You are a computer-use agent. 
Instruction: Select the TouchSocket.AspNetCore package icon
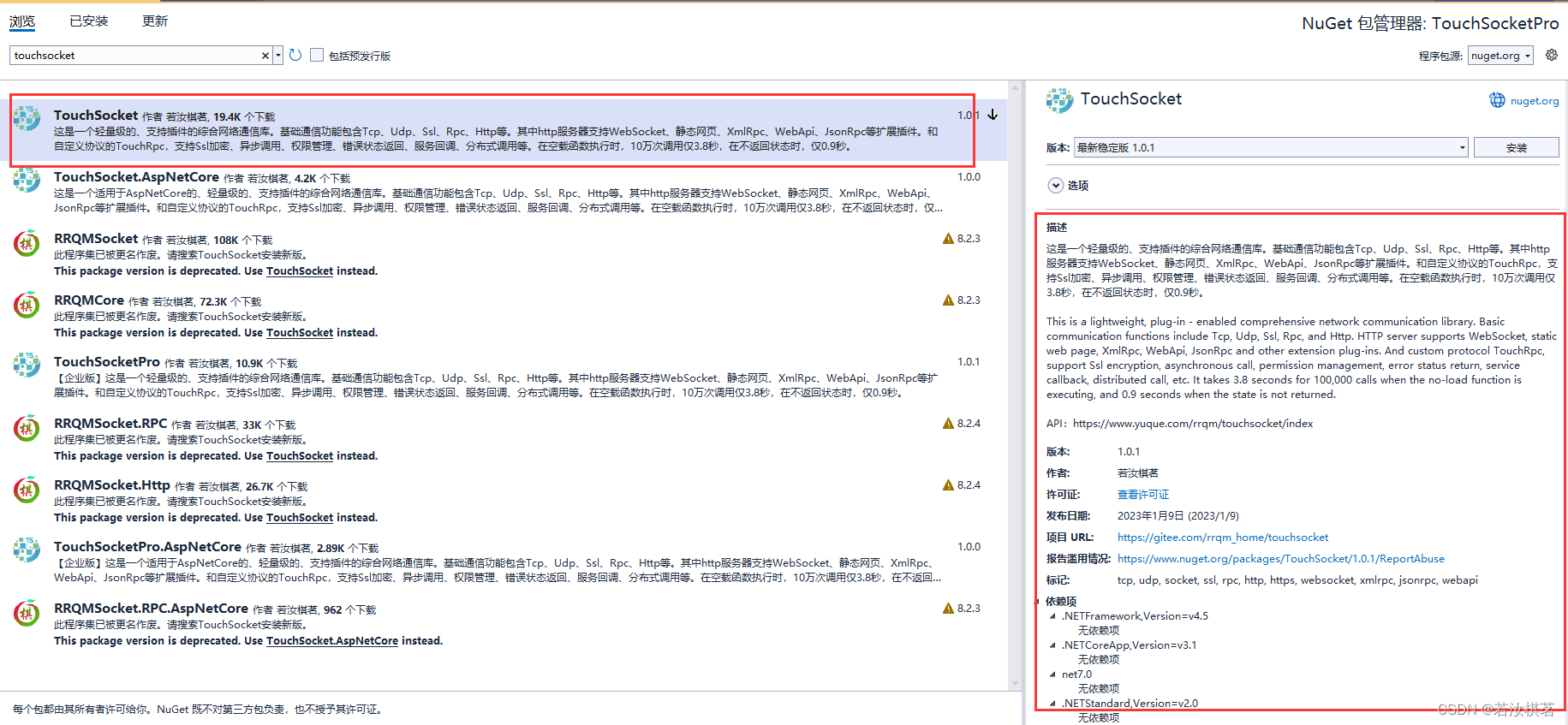click(x=27, y=180)
